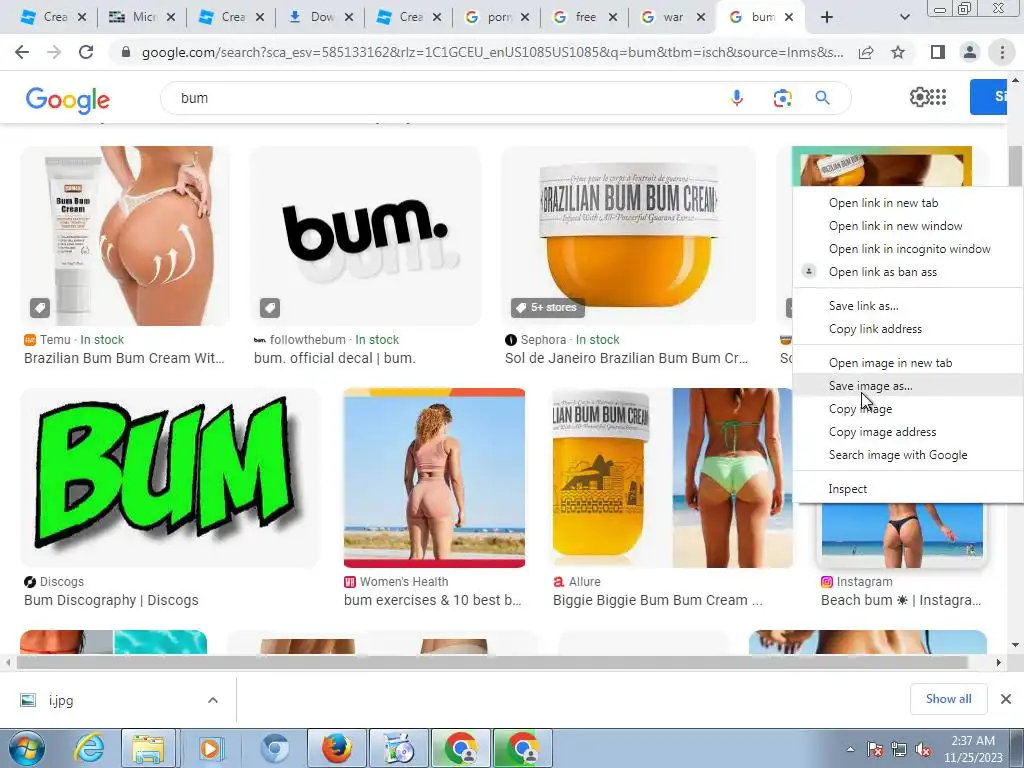Click the network tray icon
The width and height of the screenshot is (1024, 768).
pyautogui.click(x=899, y=750)
